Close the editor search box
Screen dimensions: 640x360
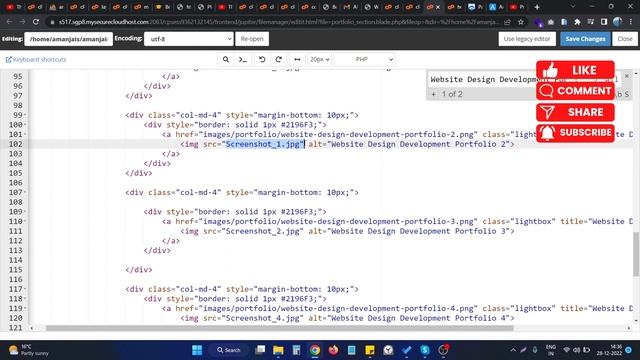[x=627, y=76]
